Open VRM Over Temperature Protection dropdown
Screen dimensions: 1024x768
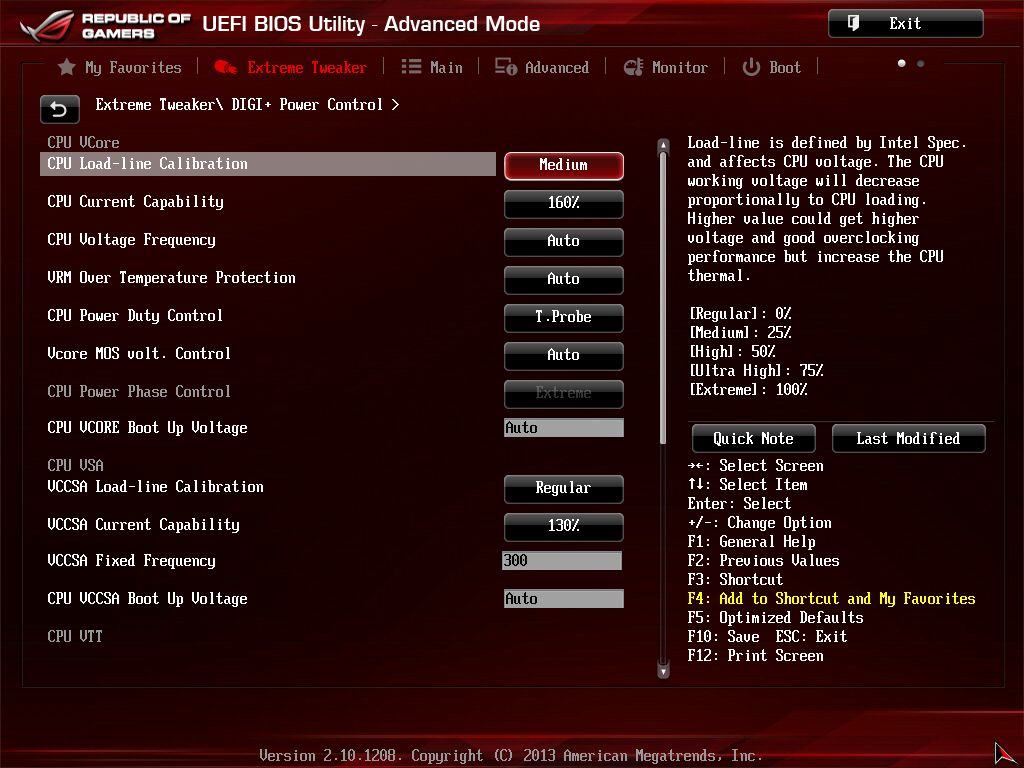pyautogui.click(x=564, y=279)
